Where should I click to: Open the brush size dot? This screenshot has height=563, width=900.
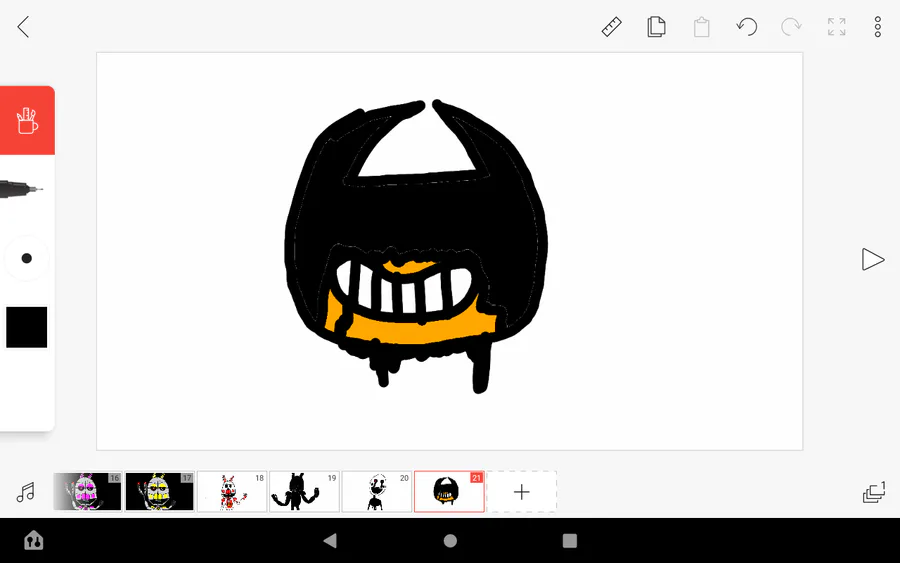click(x=26, y=258)
